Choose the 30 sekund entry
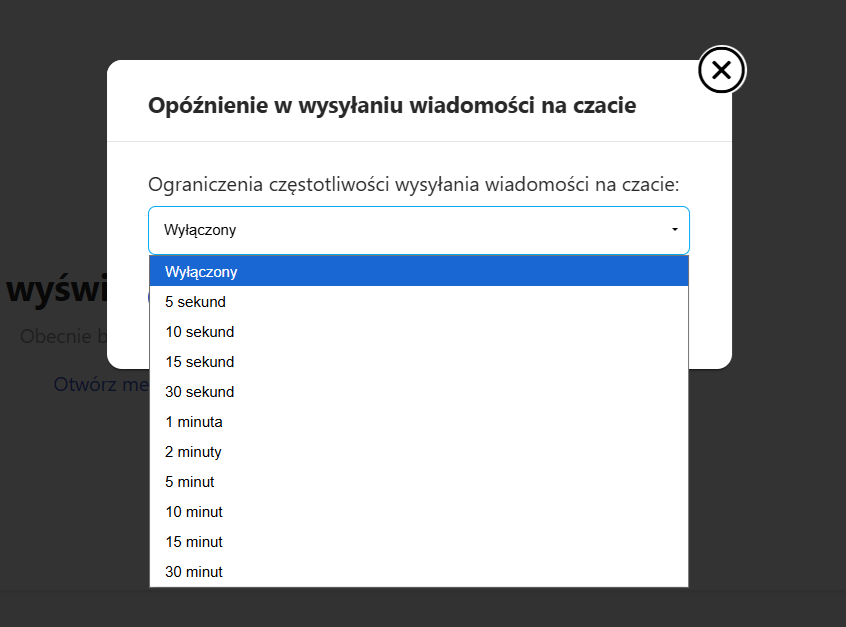 click(x=419, y=392)
